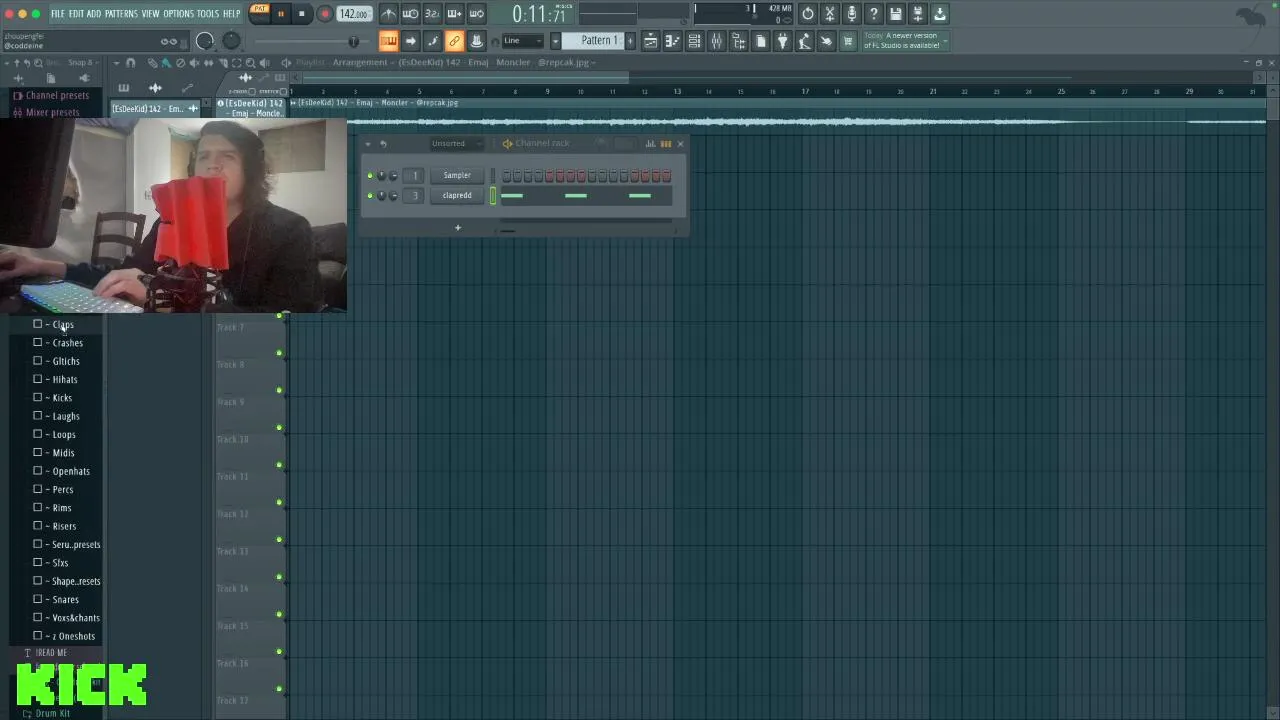This screenshot has width=1280, height=720.
Task: Open the OPTIONS menu
Action: coord(178,14)
